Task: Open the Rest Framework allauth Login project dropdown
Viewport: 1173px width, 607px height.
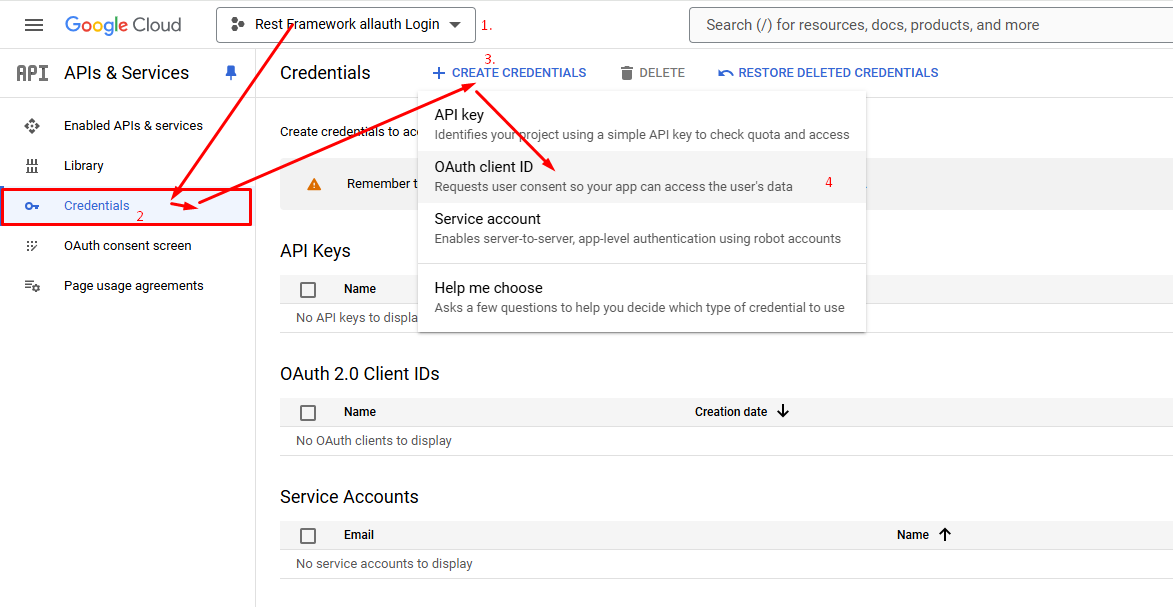Action: pos(345,25)
